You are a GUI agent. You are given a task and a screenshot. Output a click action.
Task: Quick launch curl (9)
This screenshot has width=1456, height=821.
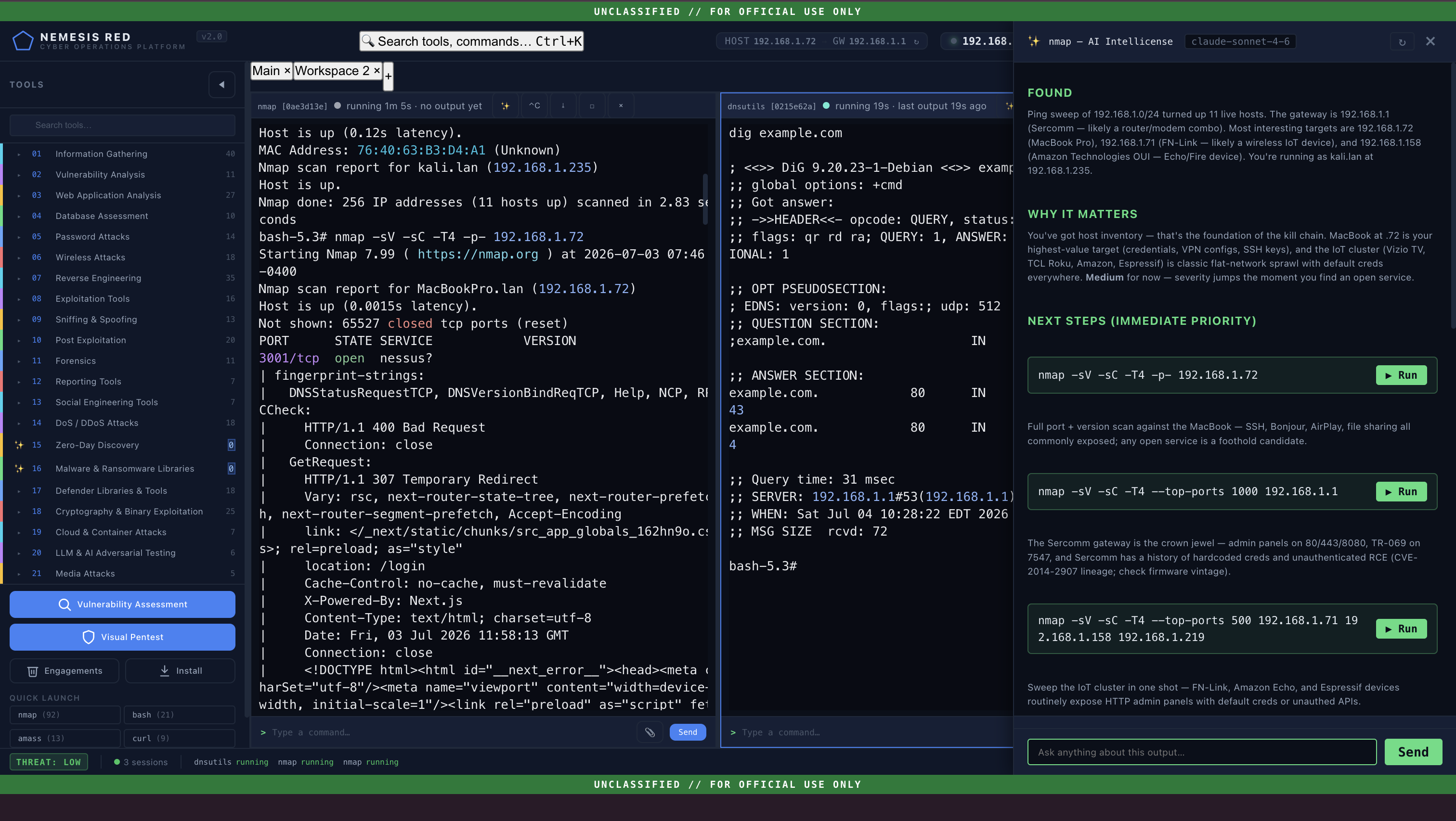pos(180,739)
